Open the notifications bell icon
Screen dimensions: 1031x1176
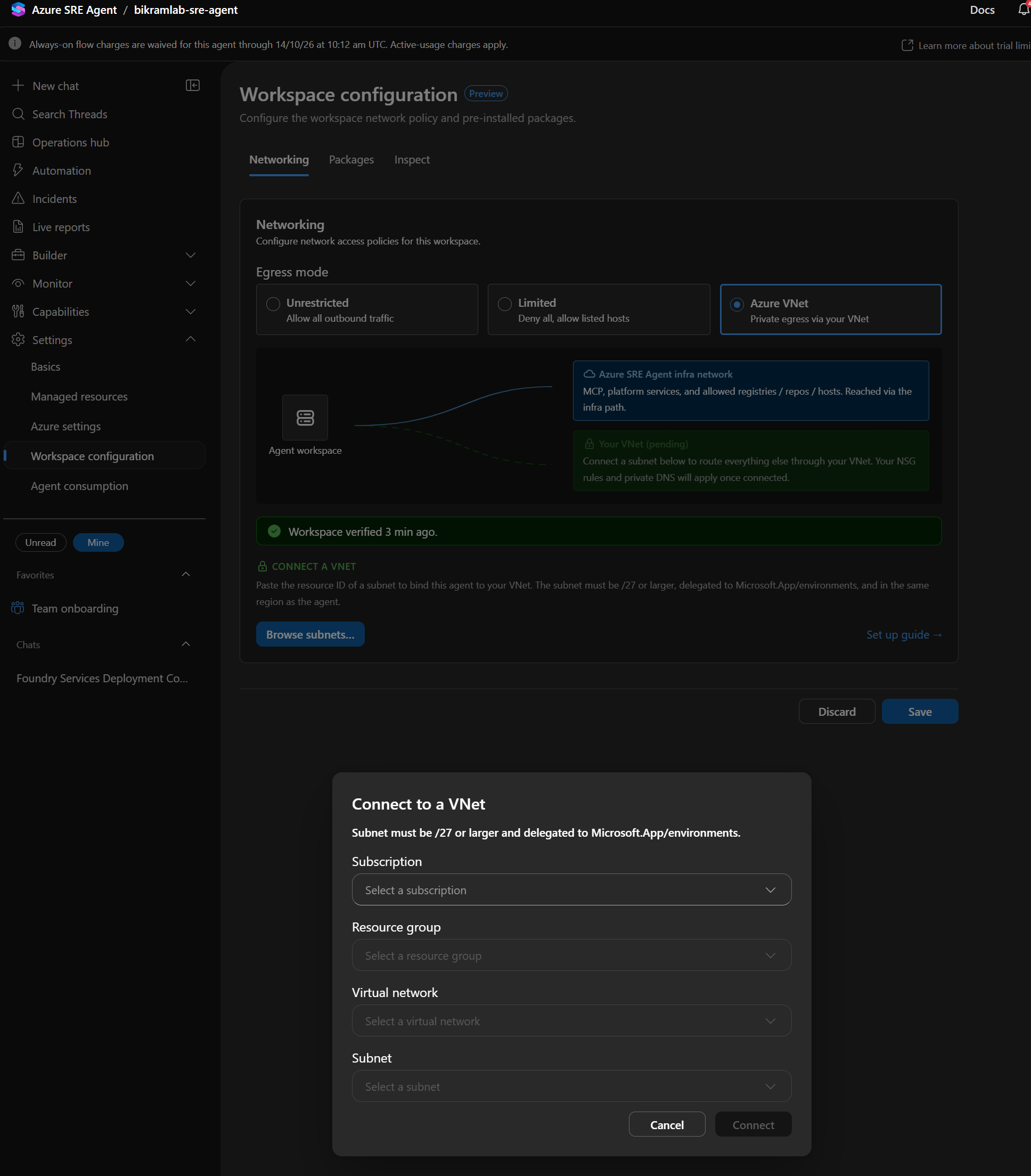[1024, 9]
